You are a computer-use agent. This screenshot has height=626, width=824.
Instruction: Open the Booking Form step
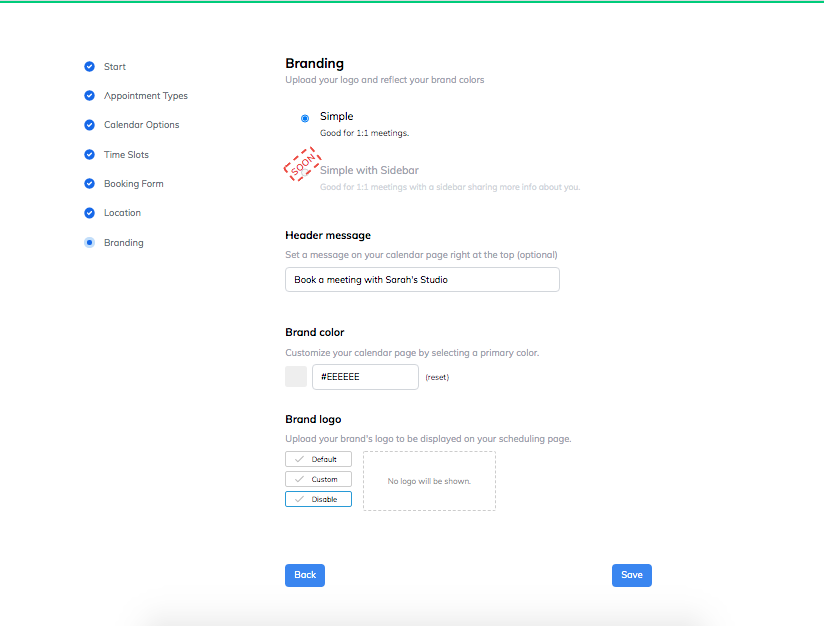pyautogui.click(x=133, y=184)
